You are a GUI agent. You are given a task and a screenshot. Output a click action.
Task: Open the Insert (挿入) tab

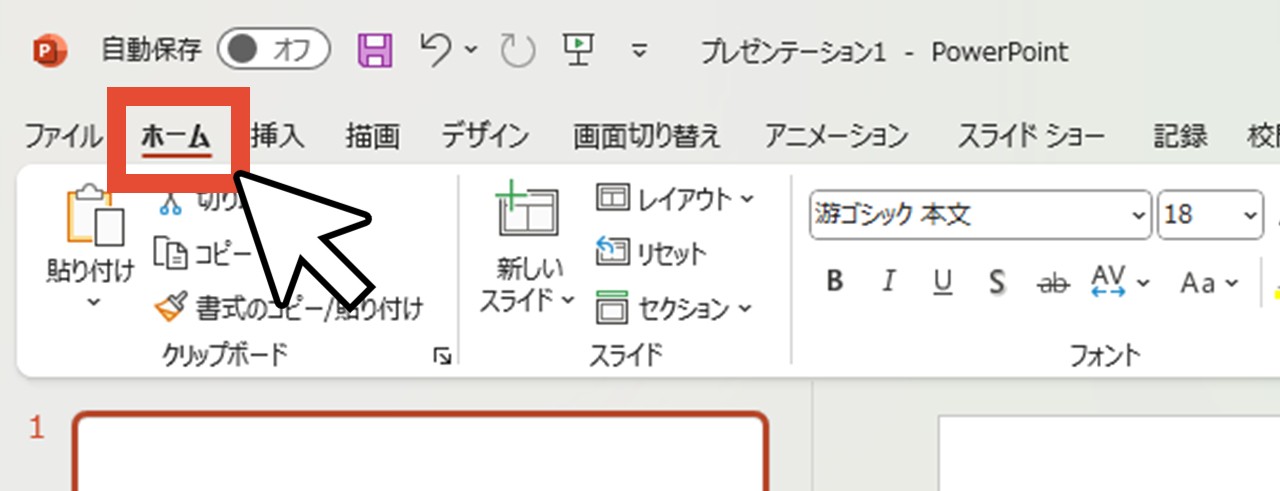point(278,135)
